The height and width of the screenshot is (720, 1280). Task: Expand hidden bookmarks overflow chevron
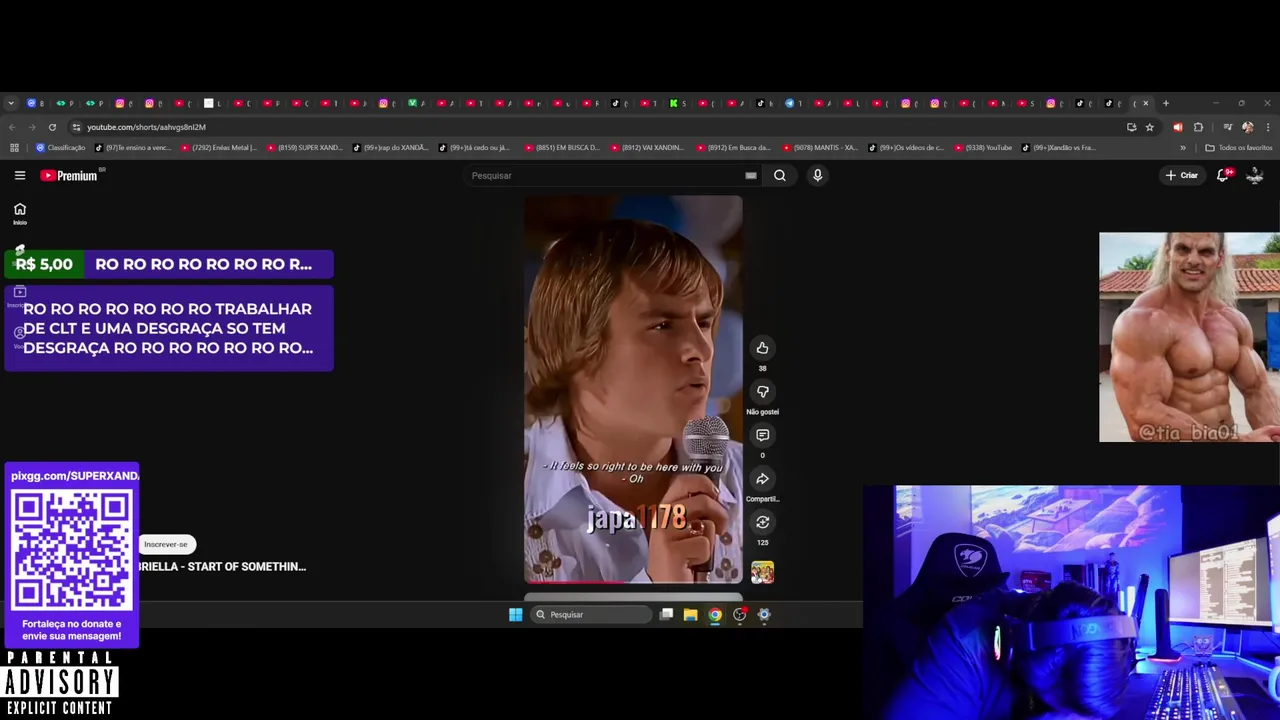tap(1183, 148)
